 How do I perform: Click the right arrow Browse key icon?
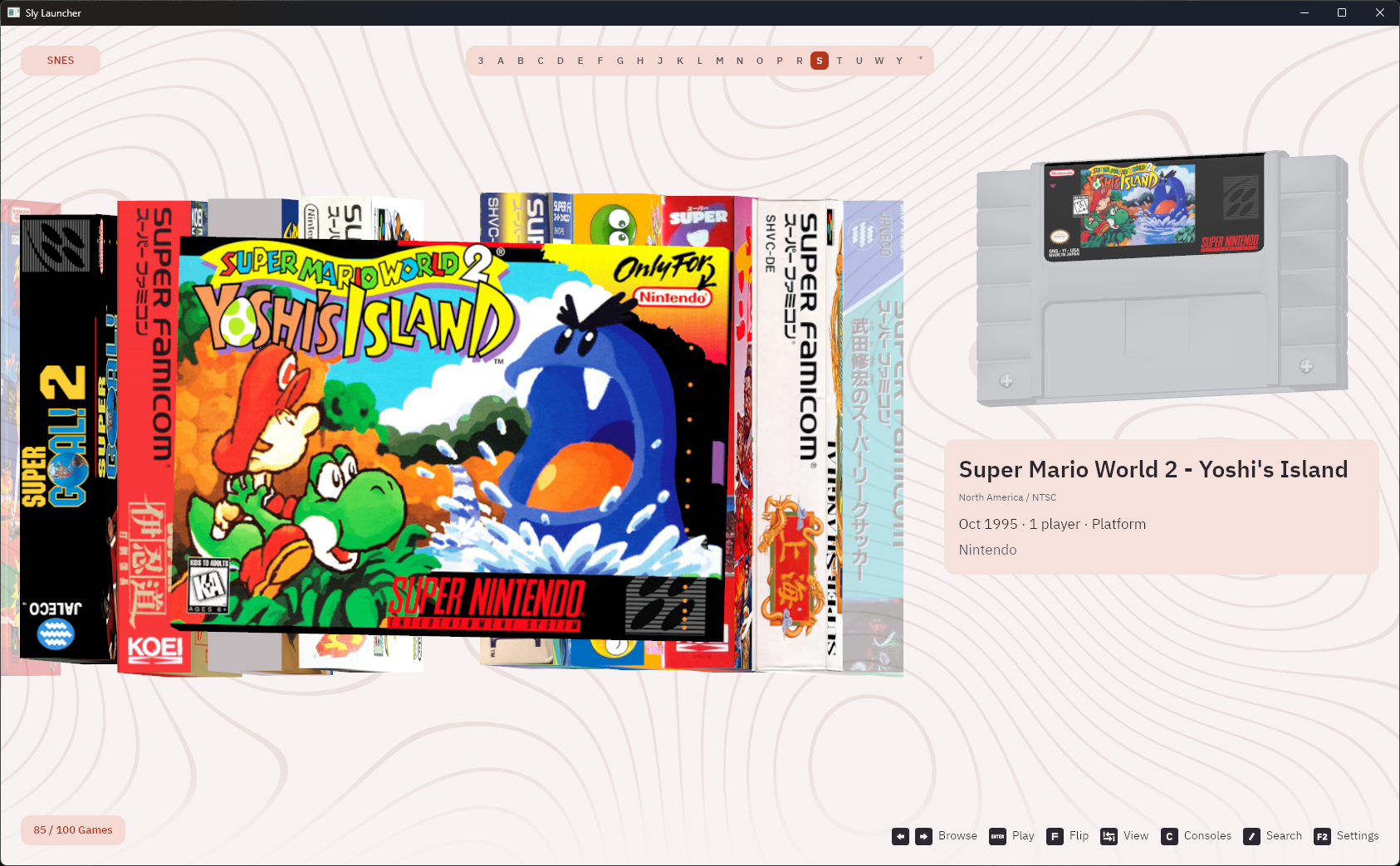pos(923,836)
